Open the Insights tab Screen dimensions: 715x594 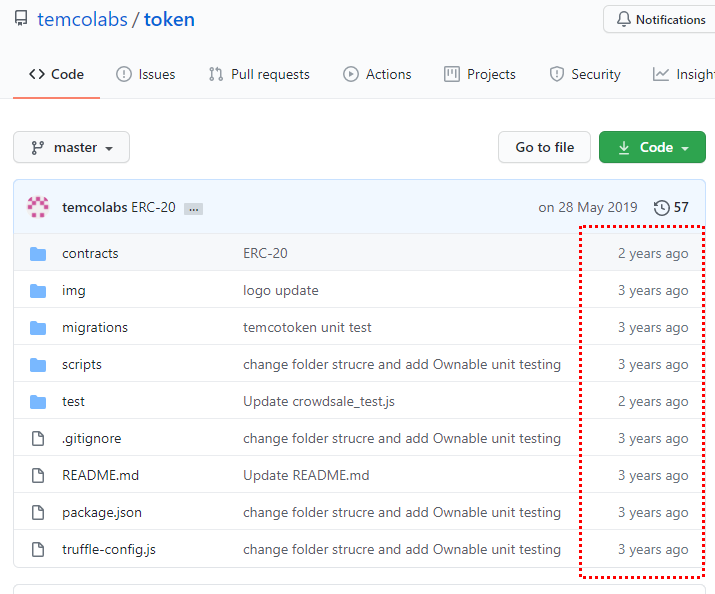[x=684, y=74]
